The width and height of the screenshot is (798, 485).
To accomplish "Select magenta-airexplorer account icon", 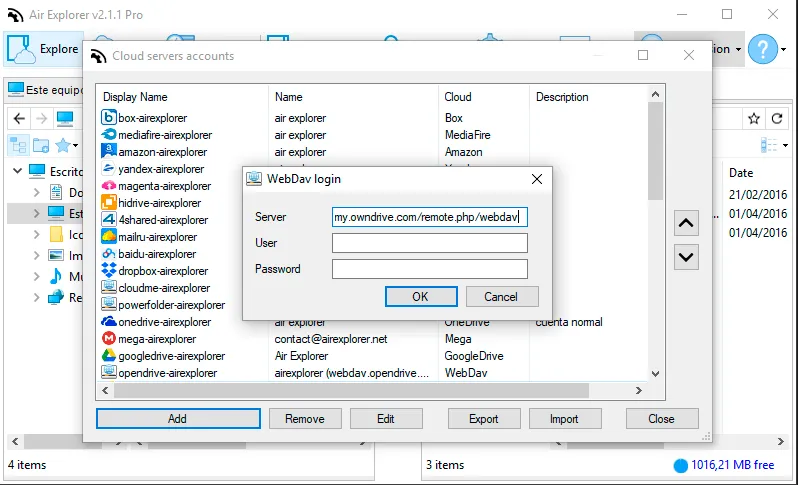I will click(x=108, y=185).
